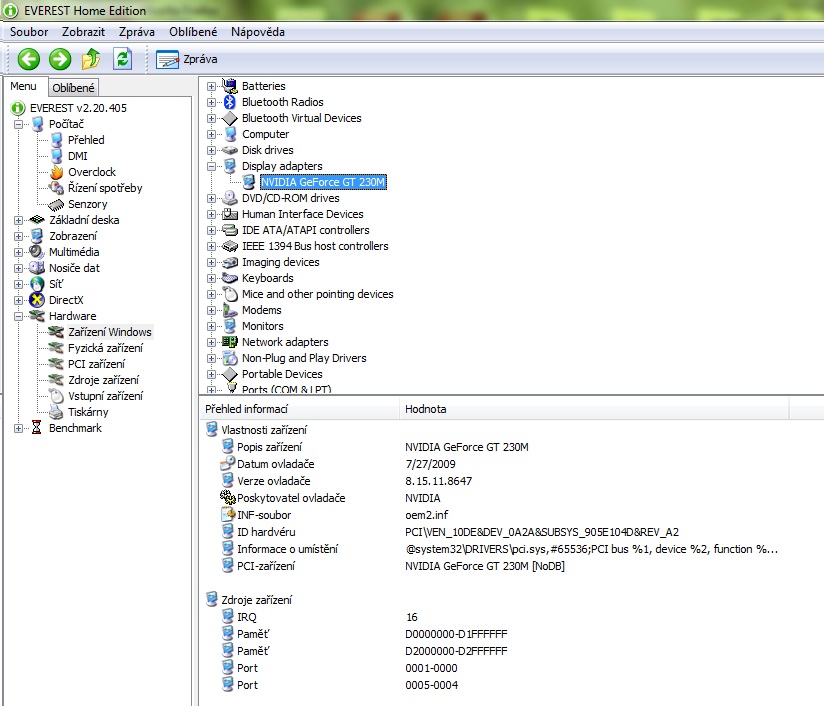Expand the Monitors device node
Image resolution: width=824 pixels, height=706 pixels.
click(x=211, y=326)
